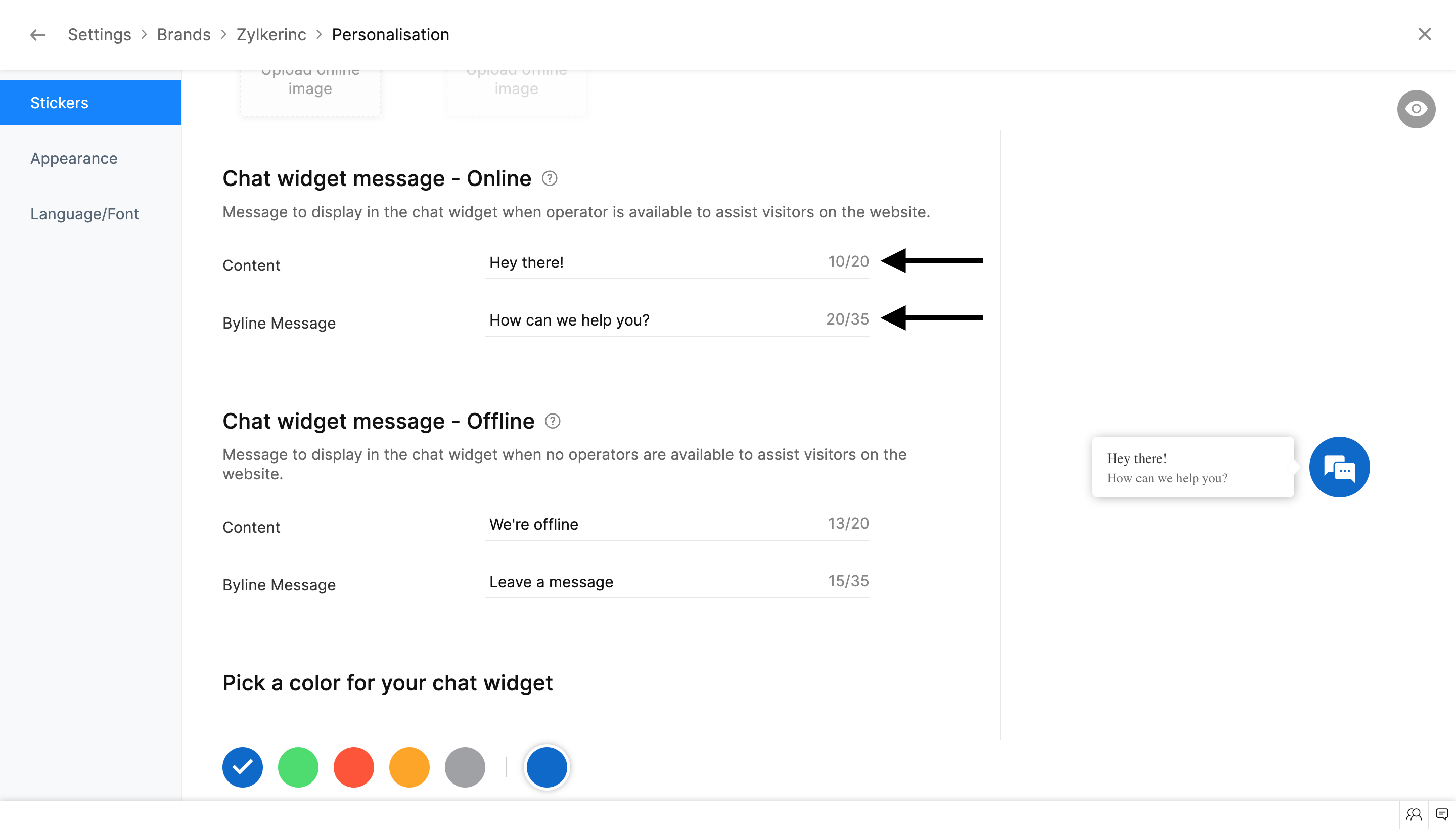Select the grey widget color

pyautogui.click(x=465, y=767)
